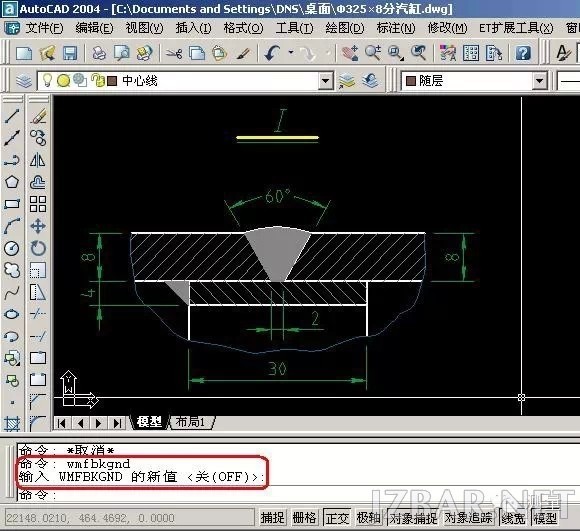Toggle the 正交 ortho mode button
The width and height of the screenshot is (580, 531).
[337, 518]
